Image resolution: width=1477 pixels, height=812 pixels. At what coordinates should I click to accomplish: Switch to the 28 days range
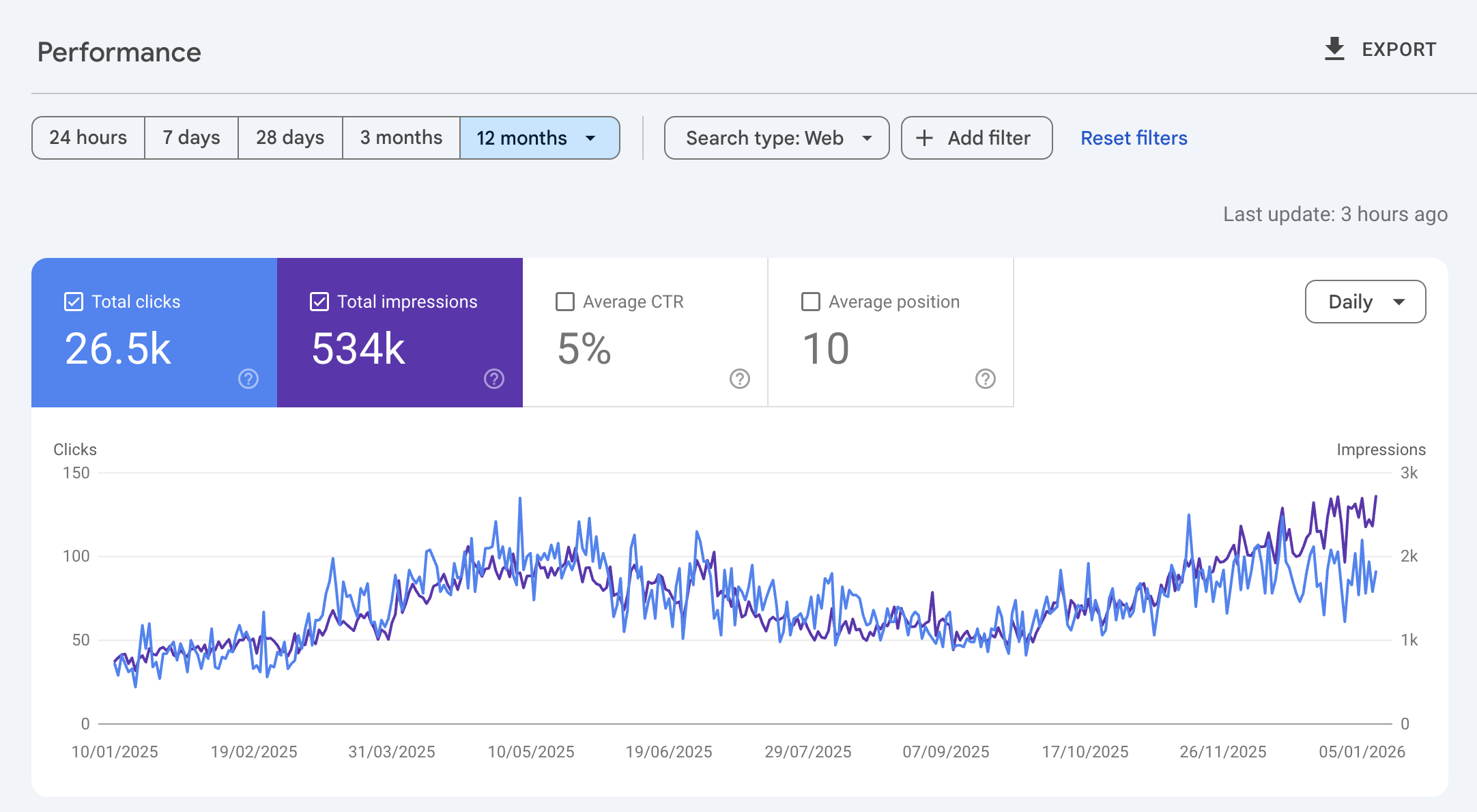coord(290,138)
